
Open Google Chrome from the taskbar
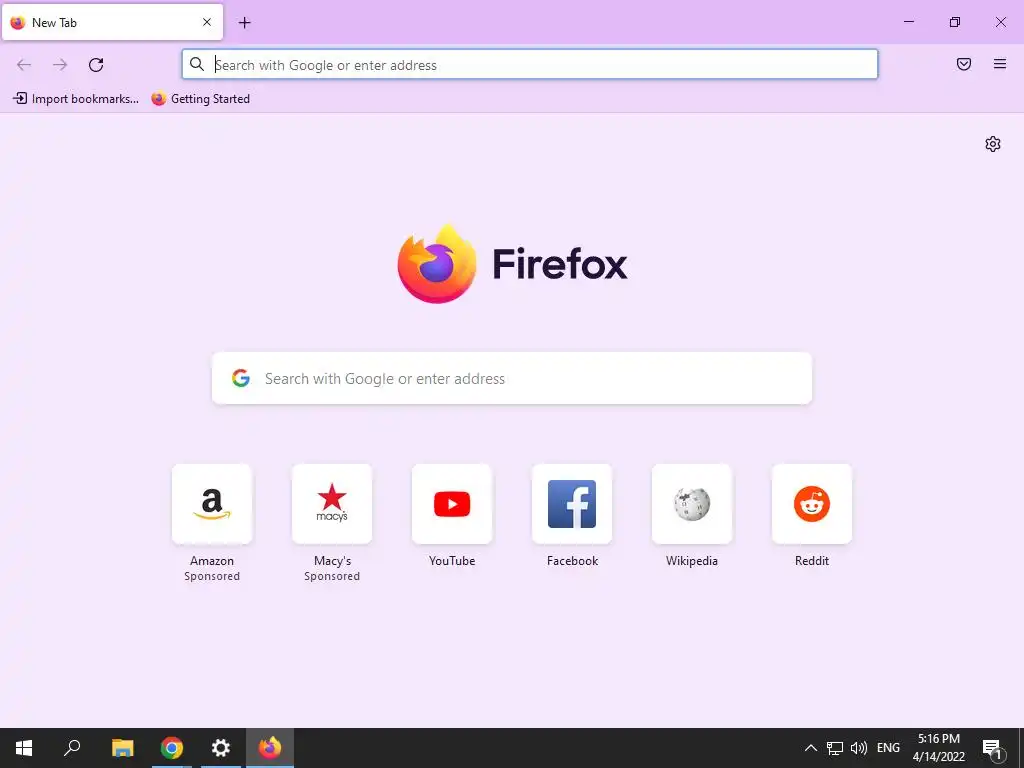point(172,748)
